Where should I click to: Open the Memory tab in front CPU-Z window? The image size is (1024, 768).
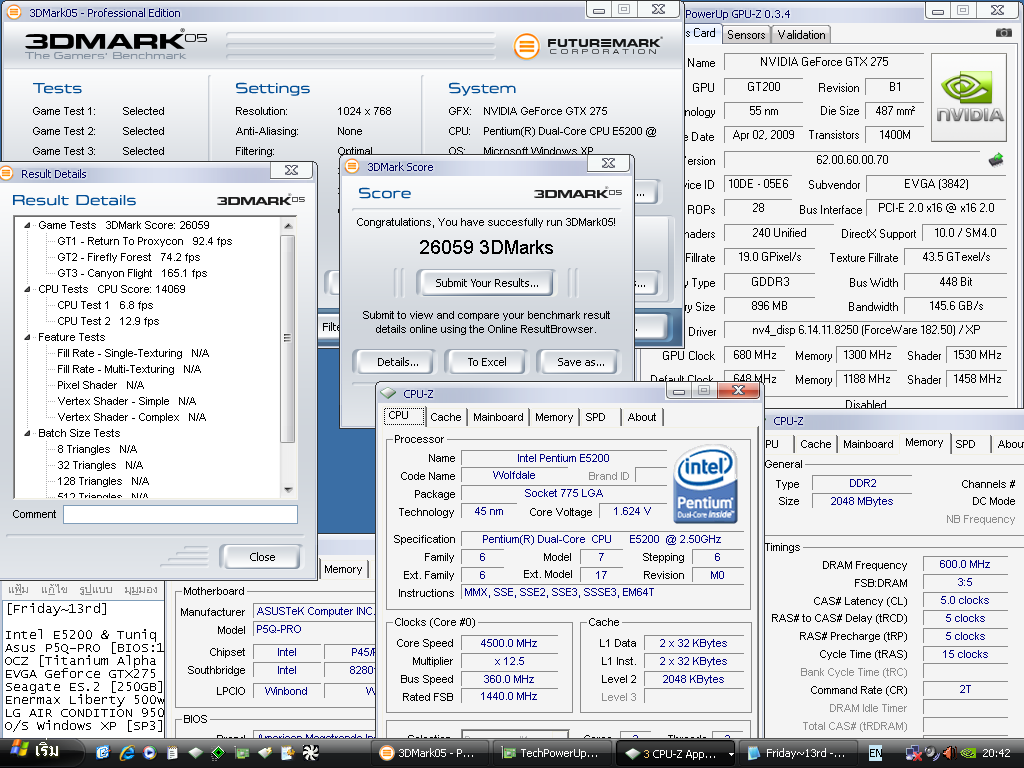(x=554, y=417)
